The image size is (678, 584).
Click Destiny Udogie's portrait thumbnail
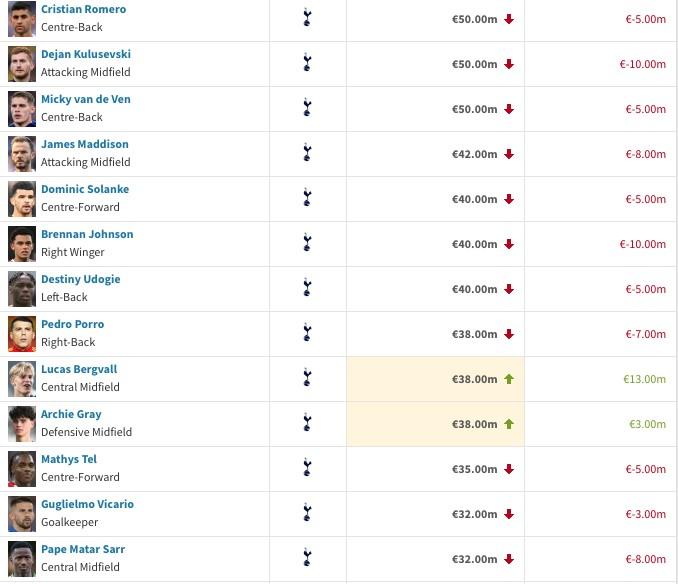[x=22, y=289]
